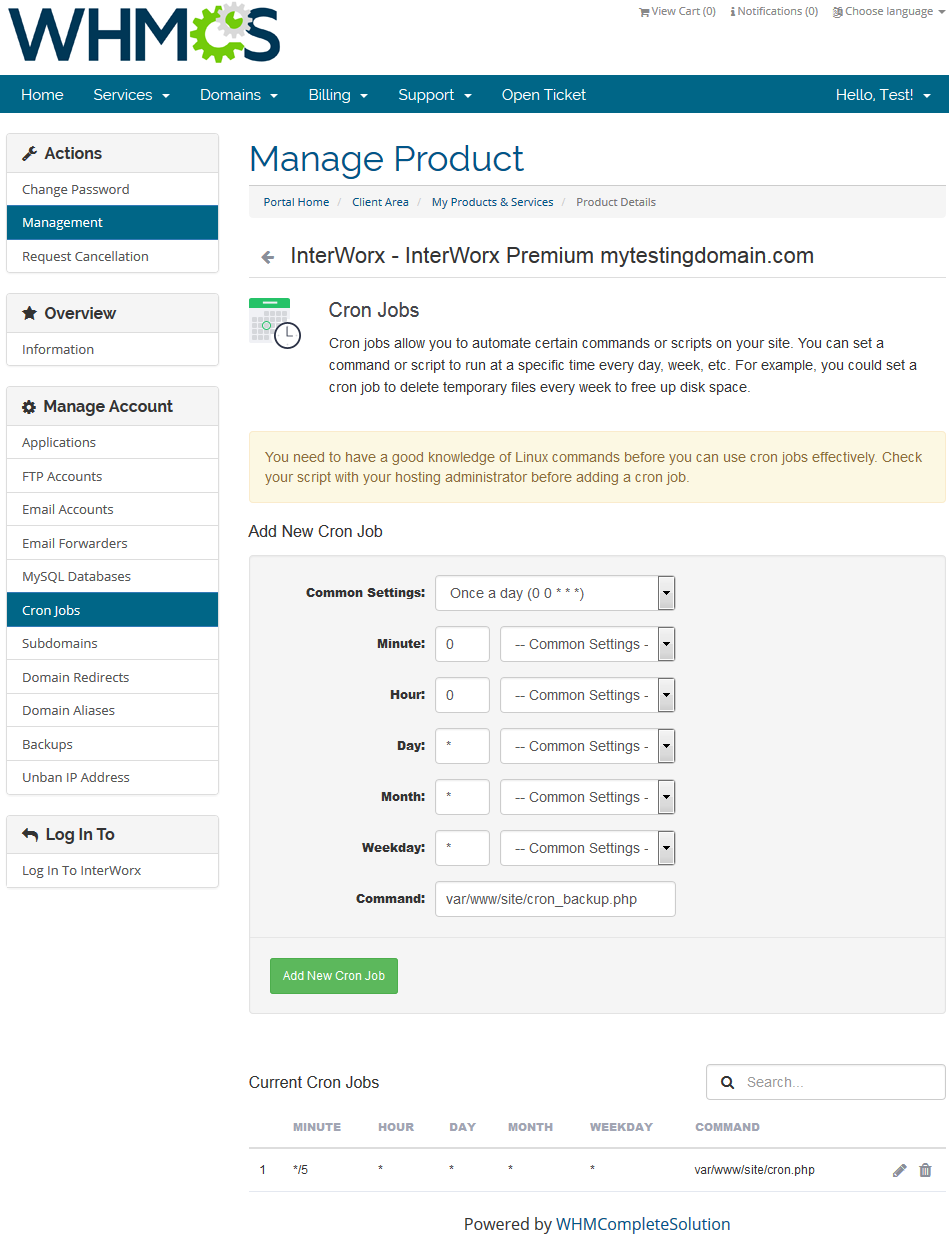Image resolution: width=949 pixels, height=1240 pixels.
Task: Click the Month input field
Action: 462,797
